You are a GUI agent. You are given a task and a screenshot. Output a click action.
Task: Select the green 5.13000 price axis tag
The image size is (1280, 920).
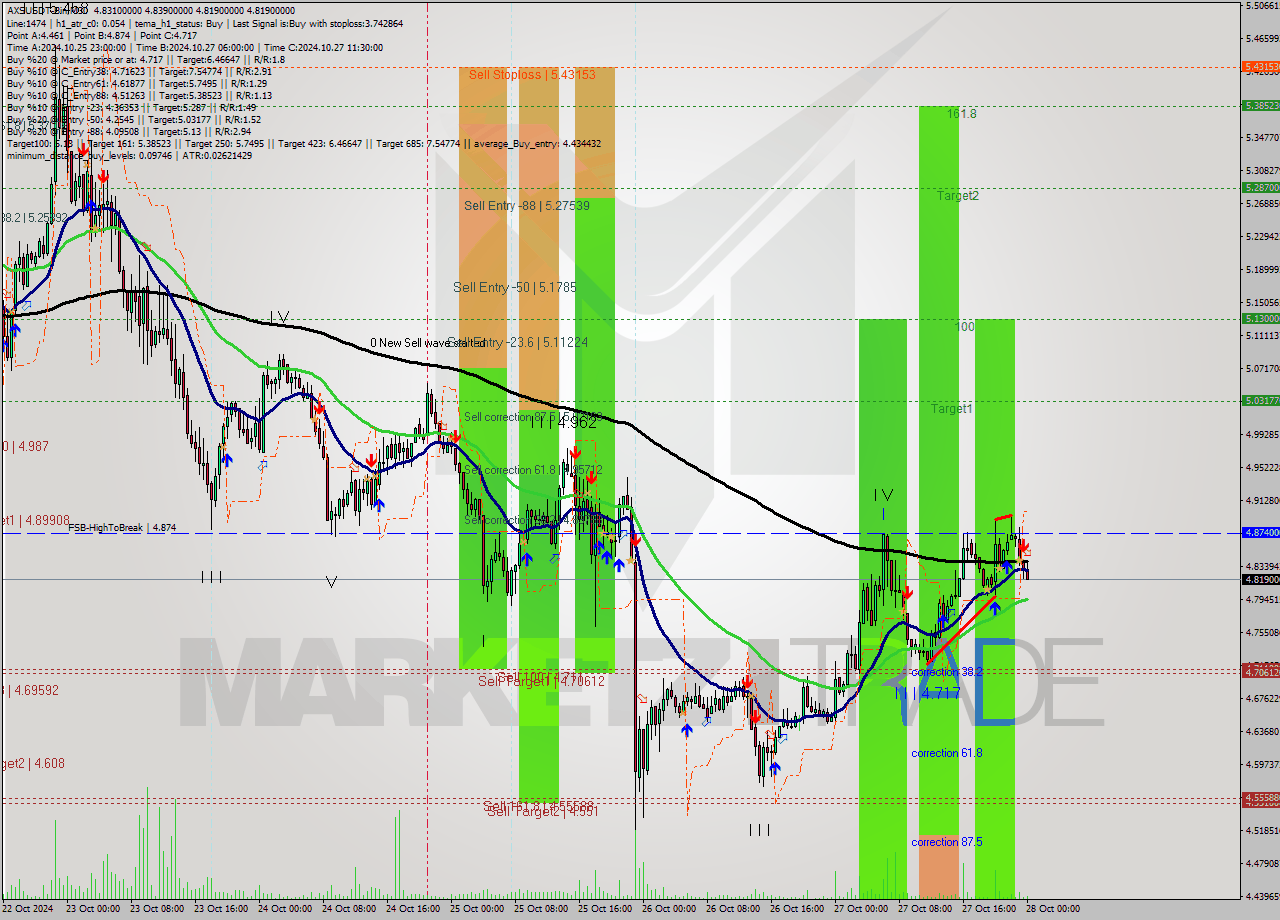pos(1261,318)
